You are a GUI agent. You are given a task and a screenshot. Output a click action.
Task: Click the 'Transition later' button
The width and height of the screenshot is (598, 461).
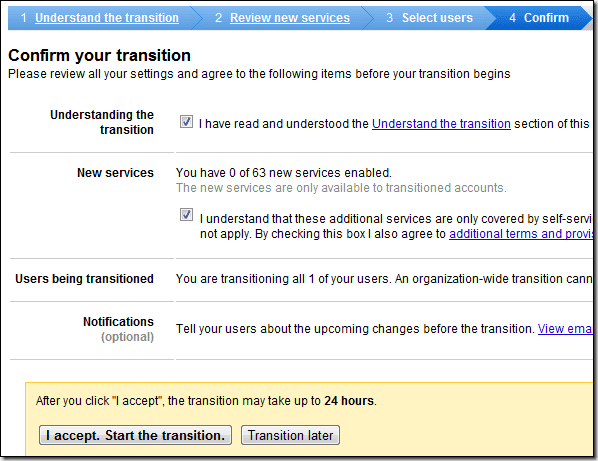click(290, 435)
